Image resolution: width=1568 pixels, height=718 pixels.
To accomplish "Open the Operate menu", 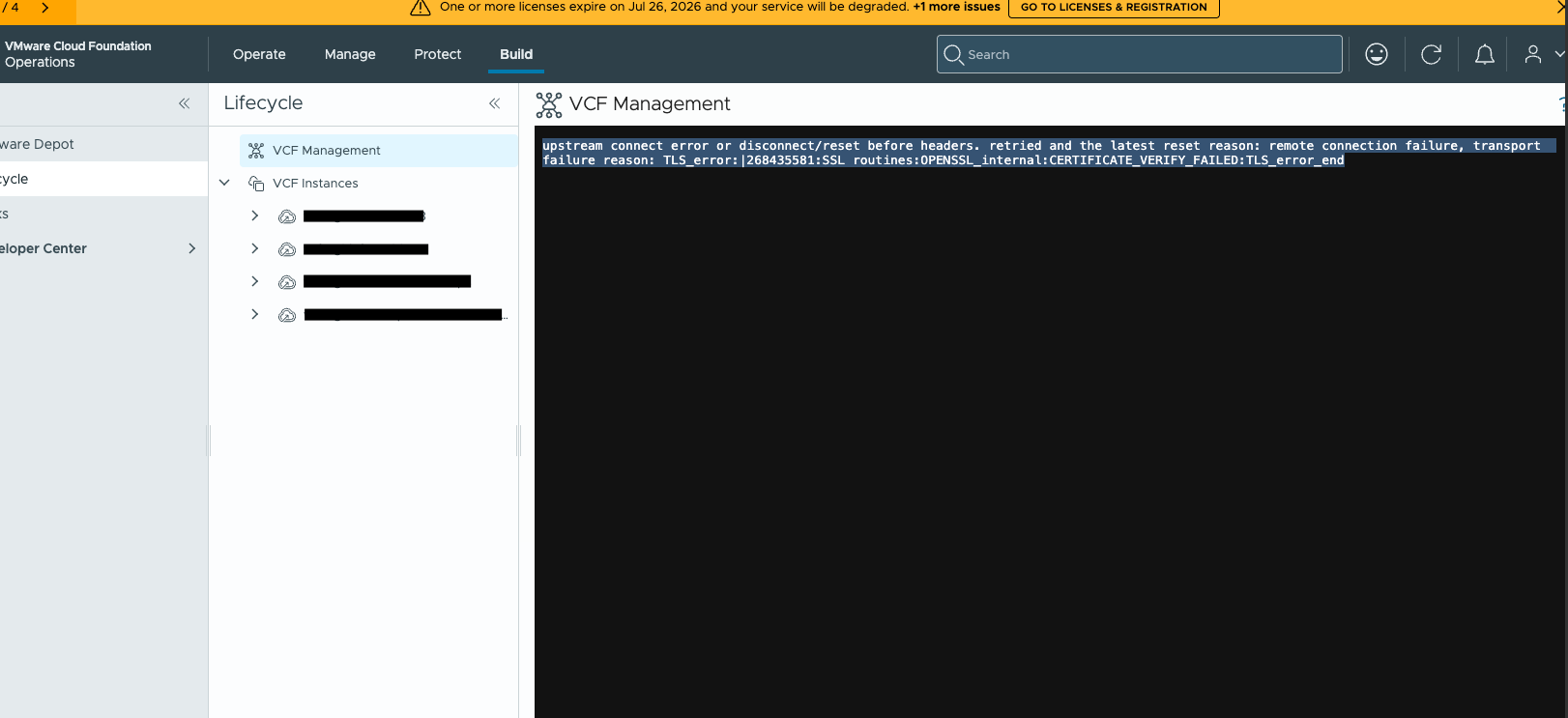I will click(259, 54).
